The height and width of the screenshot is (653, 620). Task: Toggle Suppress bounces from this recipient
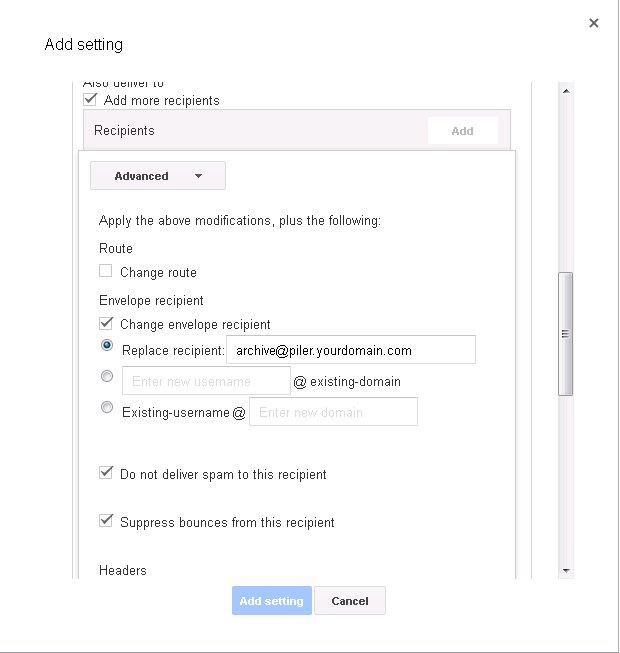(x=106, y=521)
